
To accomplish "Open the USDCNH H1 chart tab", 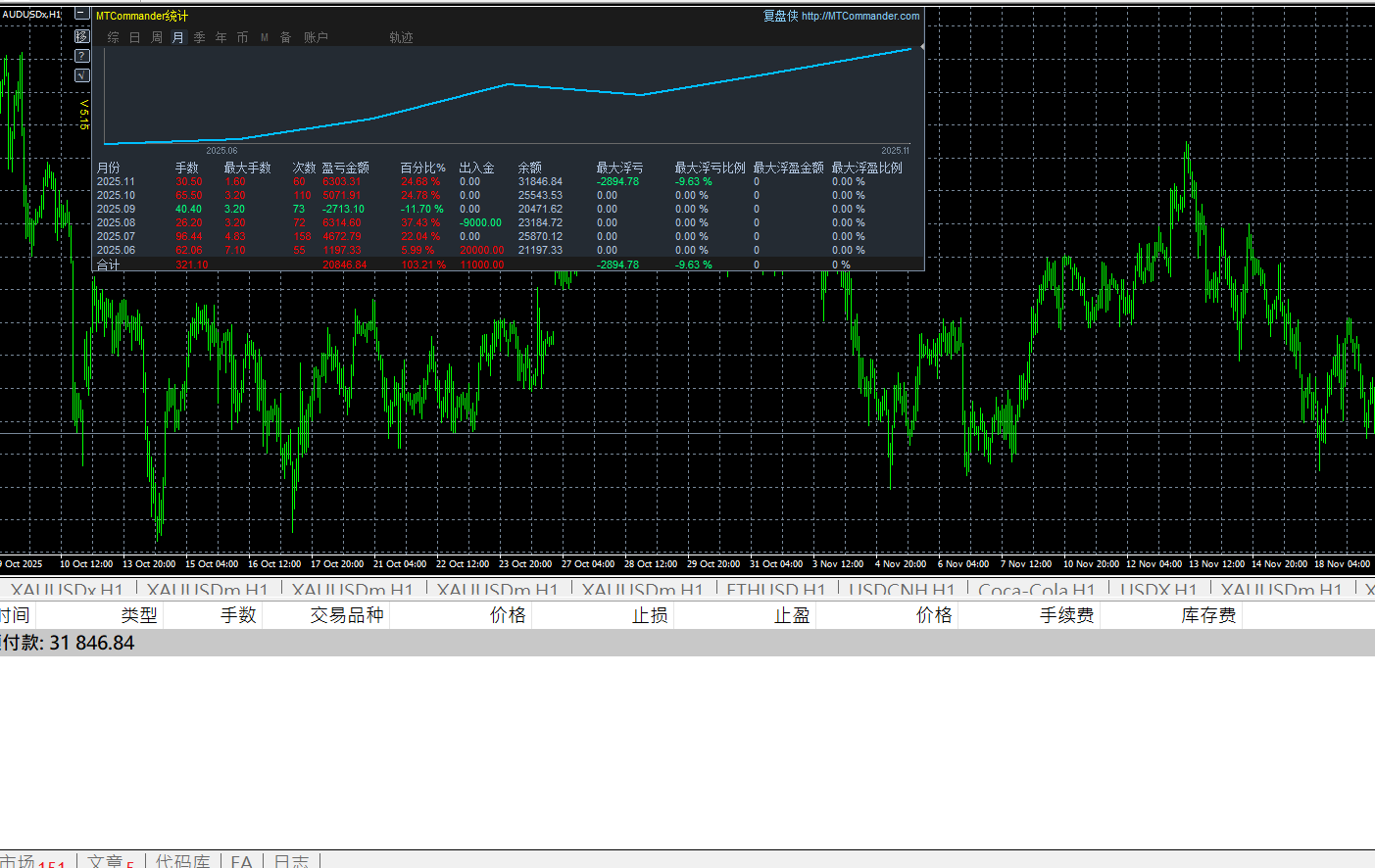I will (902, 590).
